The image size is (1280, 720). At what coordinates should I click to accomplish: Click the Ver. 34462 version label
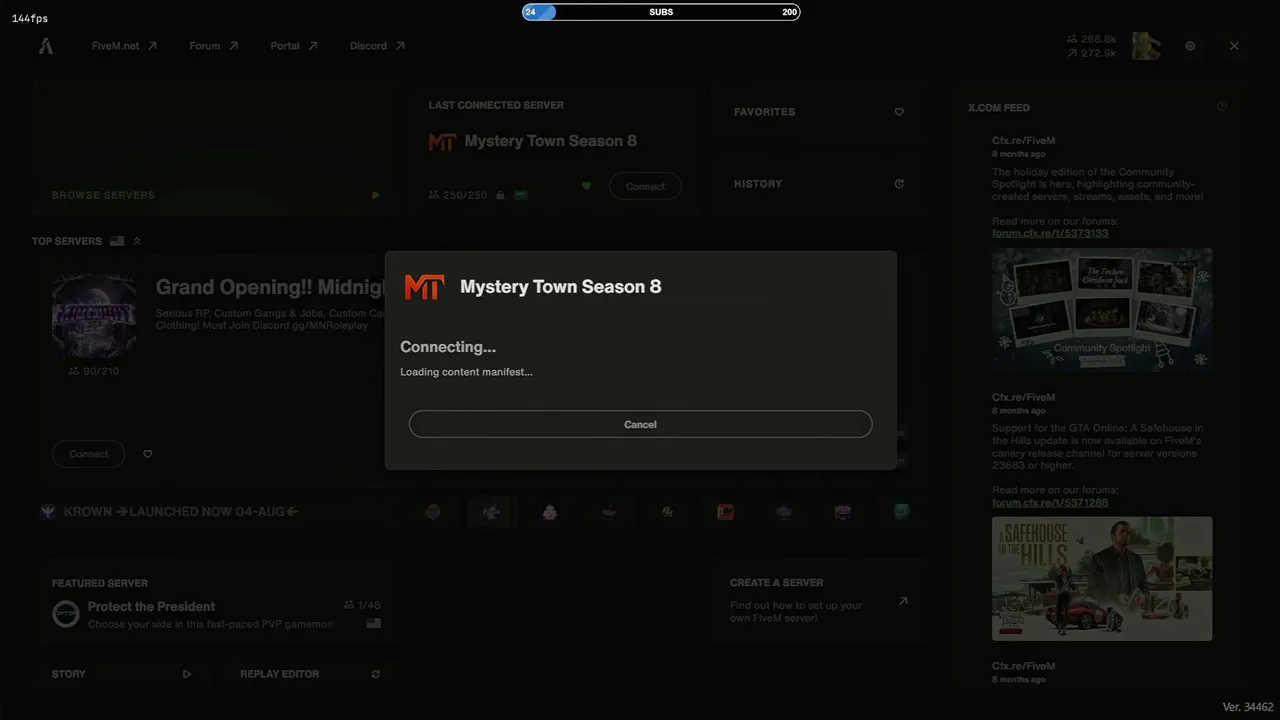tap(1248, 707)
